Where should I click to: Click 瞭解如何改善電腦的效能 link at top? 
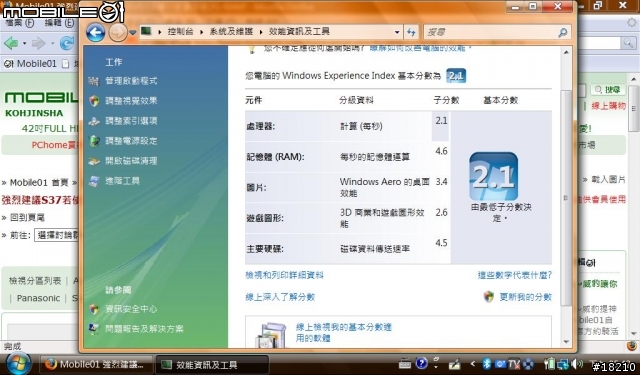420,48
